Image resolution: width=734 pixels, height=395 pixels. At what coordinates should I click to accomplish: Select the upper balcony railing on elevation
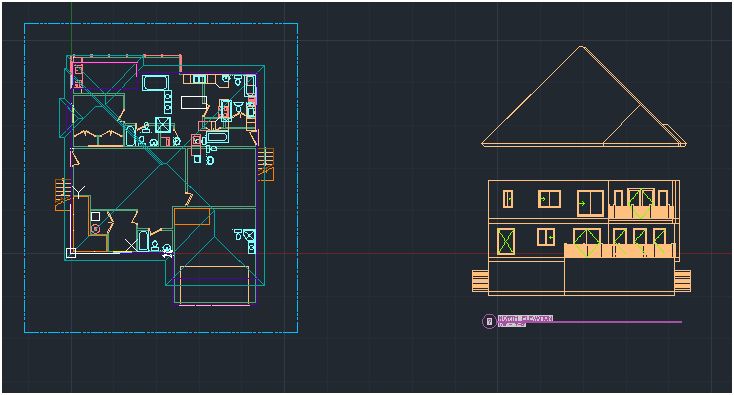click(641, 212)
